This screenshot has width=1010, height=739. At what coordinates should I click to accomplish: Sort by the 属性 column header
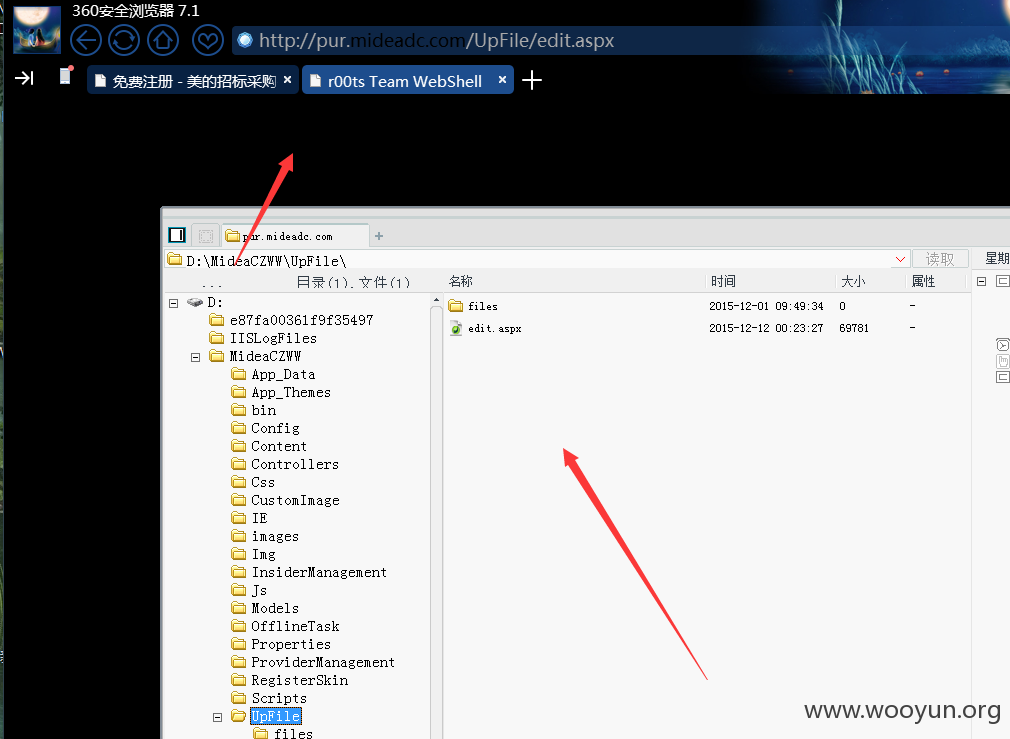tap(924, 282)
